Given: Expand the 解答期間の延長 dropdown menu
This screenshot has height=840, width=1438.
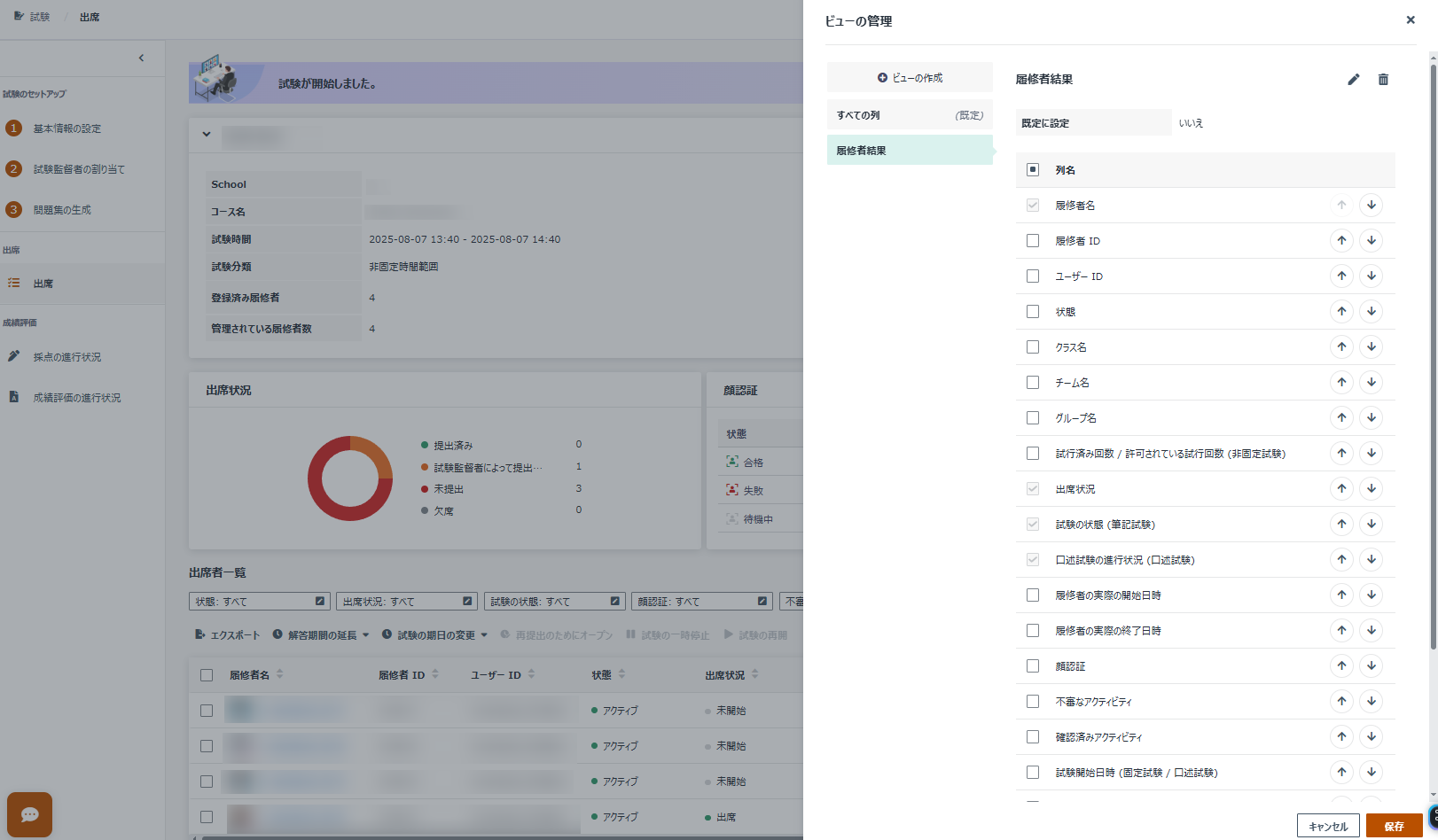Looking at the screenshot, I should coord(320,635).
